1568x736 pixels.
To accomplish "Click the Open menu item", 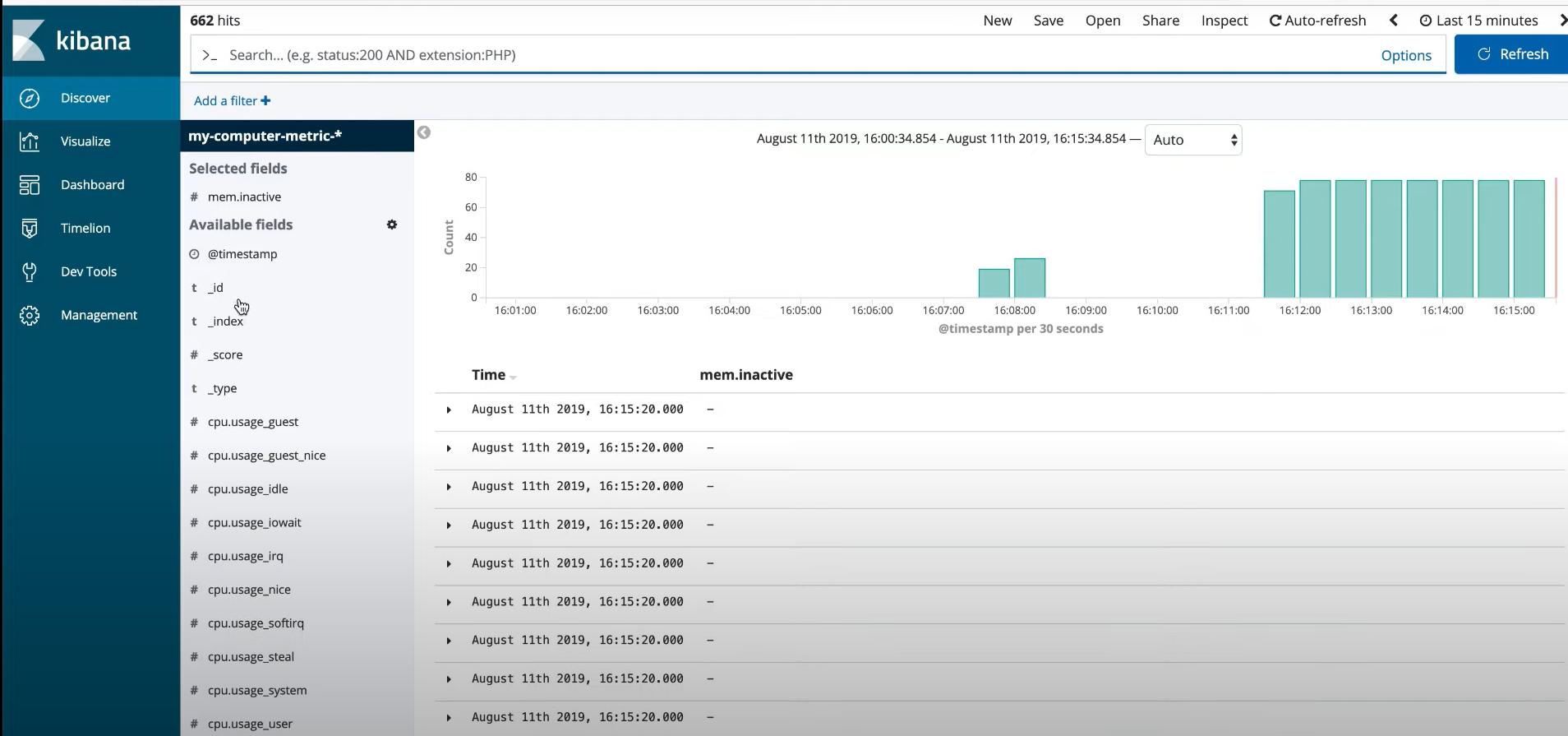I will (1103, 21).
